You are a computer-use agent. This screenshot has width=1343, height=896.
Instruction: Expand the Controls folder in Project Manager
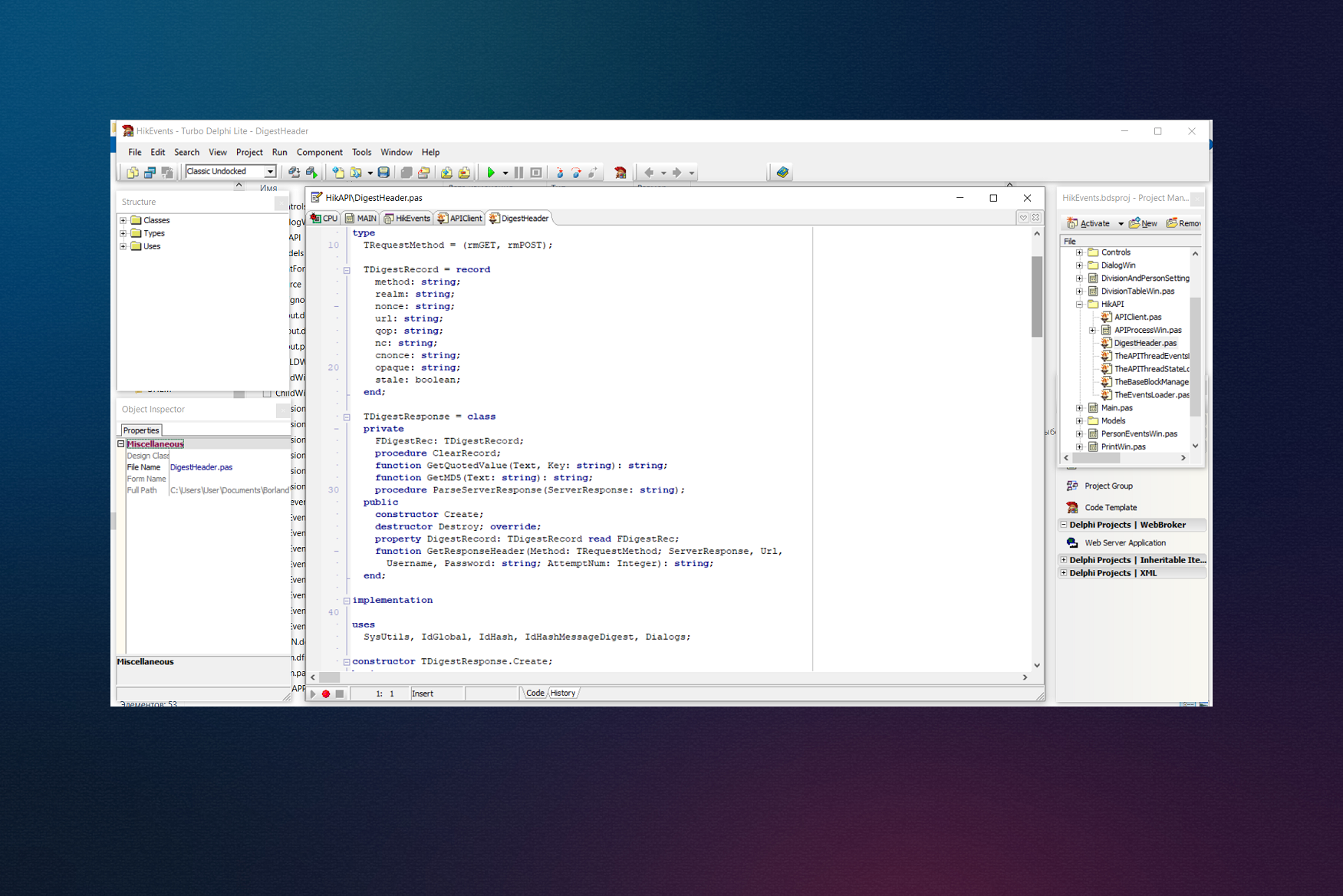click(x=1079, y=252)
